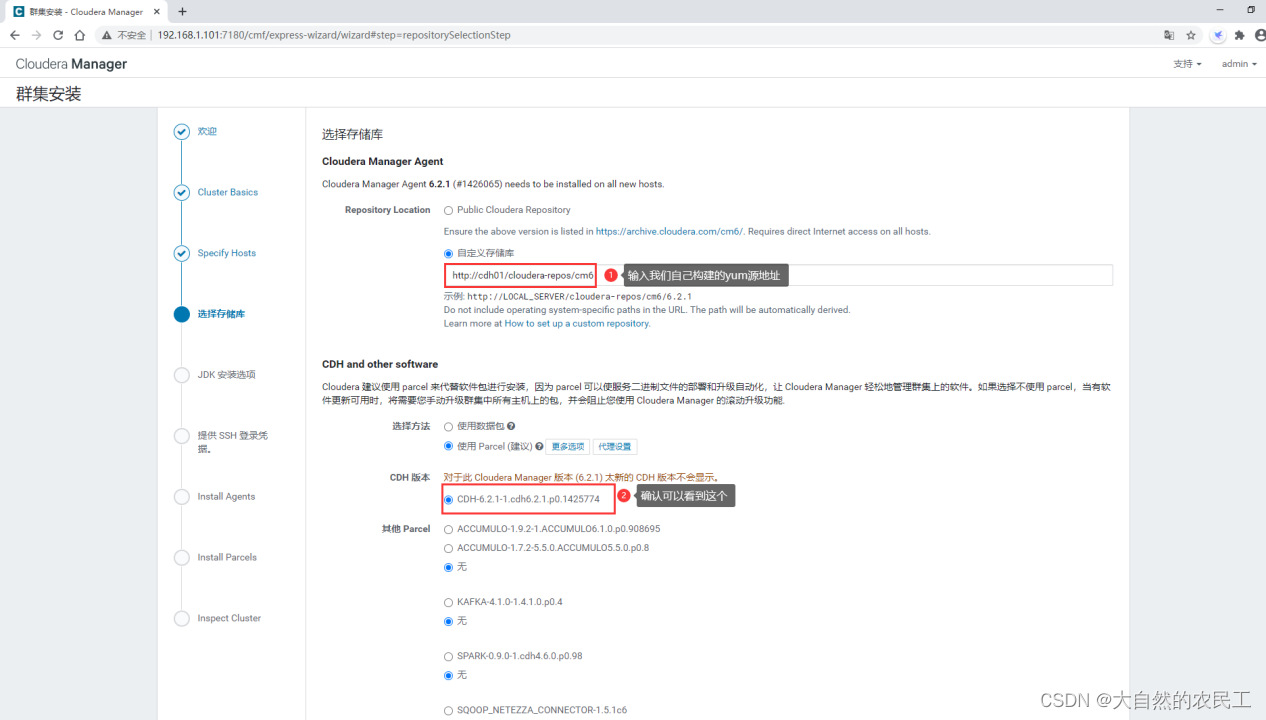Edit the custom repository URL field
The height and width of the screenshot is (720, 1266).
(x=779, y=275)
